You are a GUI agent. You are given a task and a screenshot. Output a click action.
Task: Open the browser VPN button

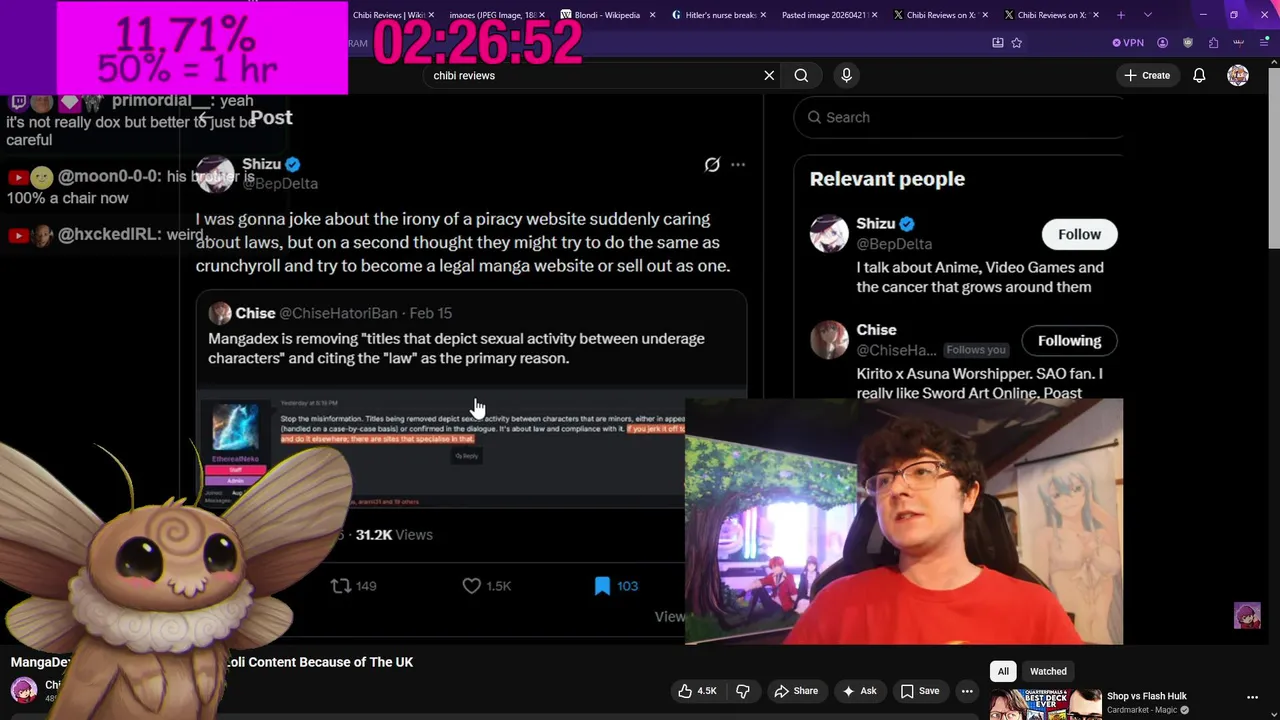[x=1128, y=43]
